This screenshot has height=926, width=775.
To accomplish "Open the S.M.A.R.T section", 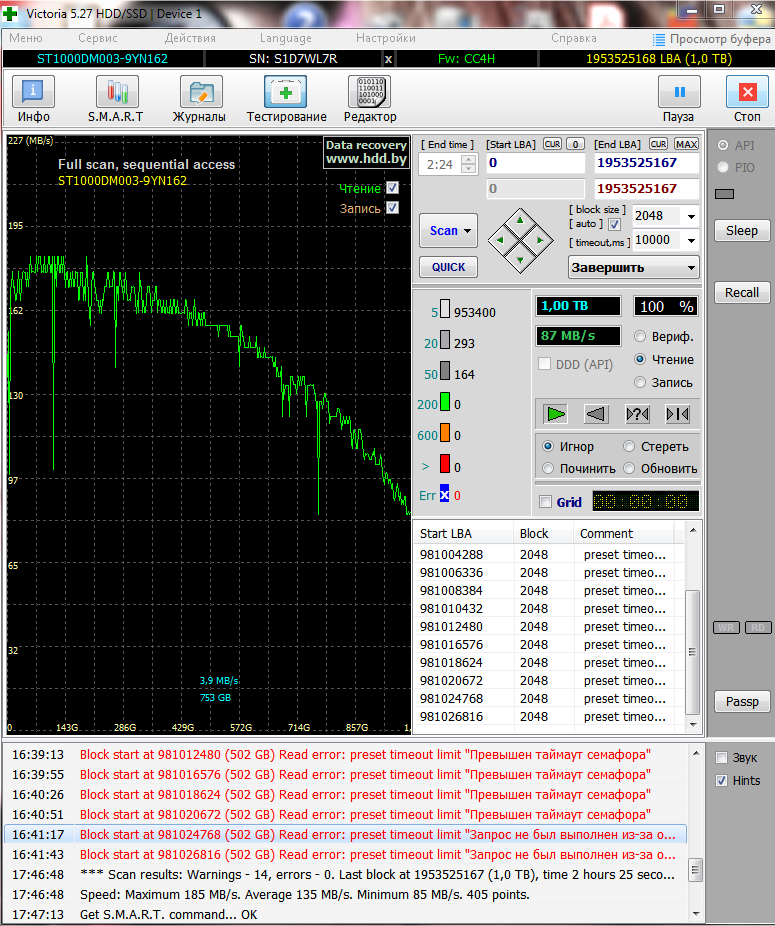I will coord(116,98).
